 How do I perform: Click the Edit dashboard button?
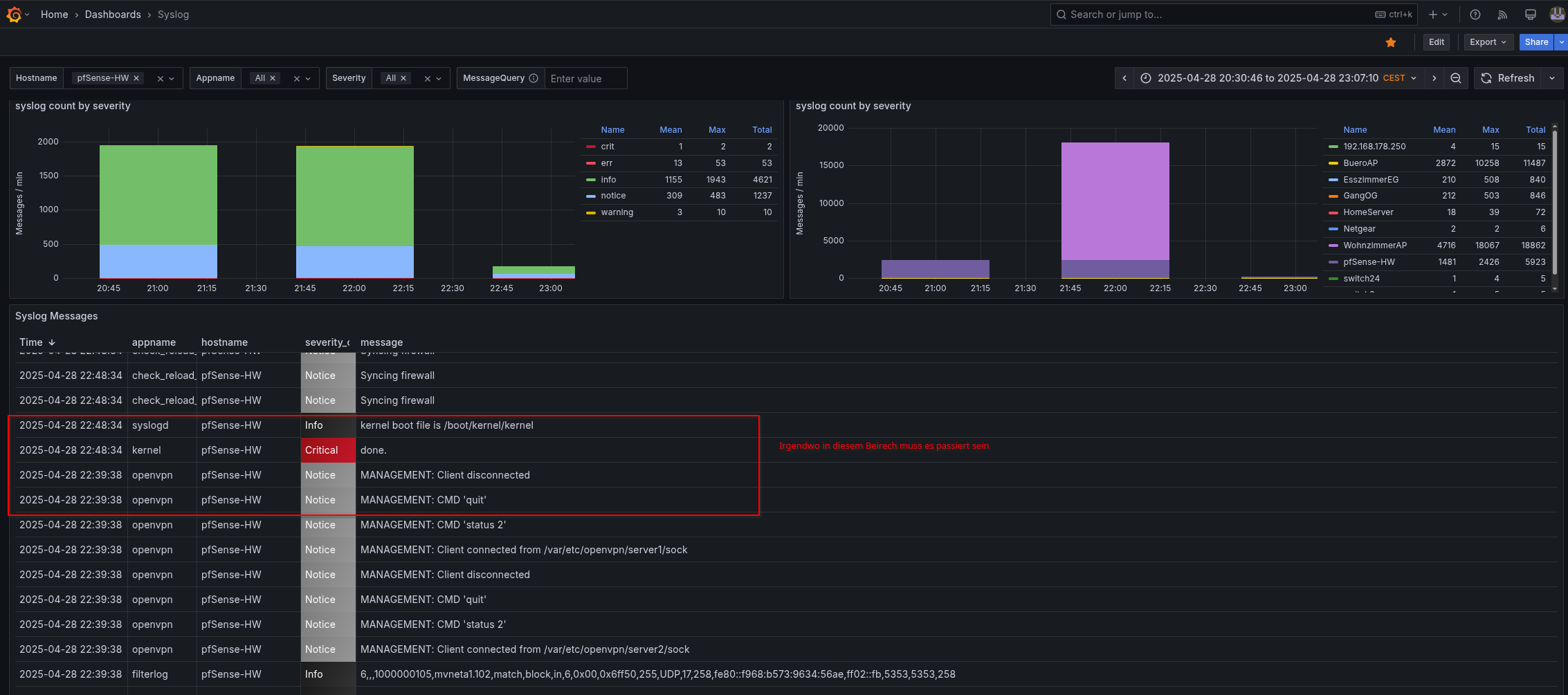coord(1437,42)
